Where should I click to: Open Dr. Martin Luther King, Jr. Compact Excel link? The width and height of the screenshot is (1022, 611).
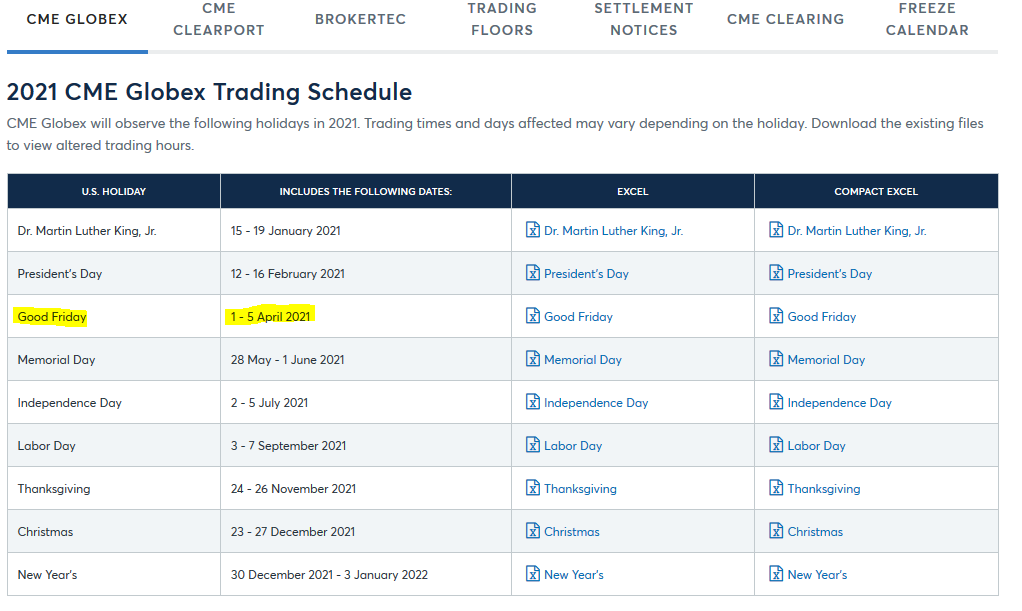tap(856, 231)
